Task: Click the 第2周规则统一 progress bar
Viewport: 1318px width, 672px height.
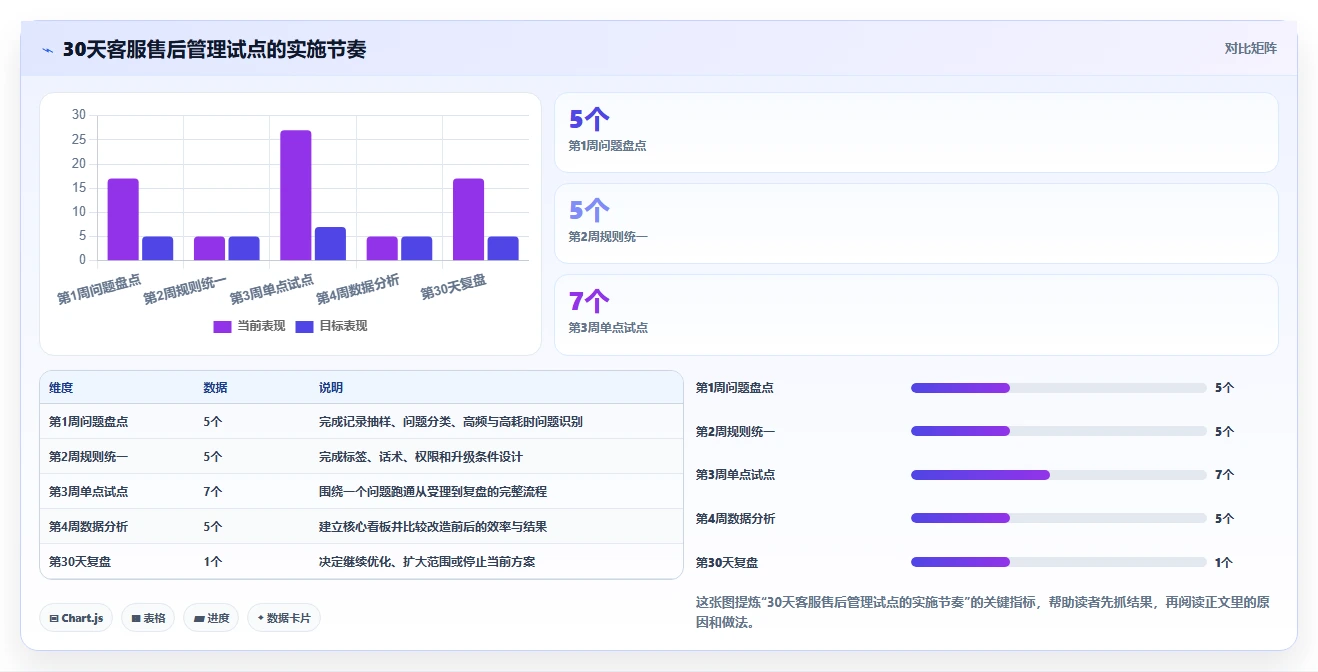Action: (x=1059, y=431)
